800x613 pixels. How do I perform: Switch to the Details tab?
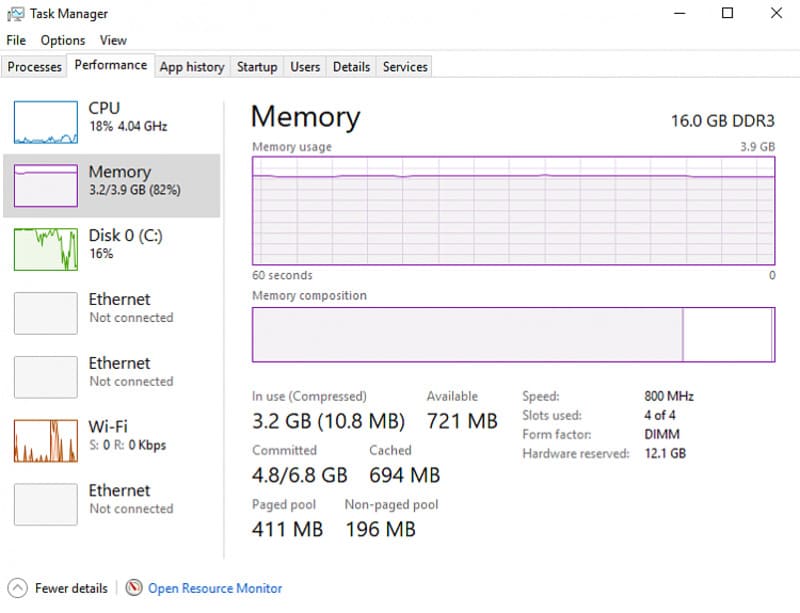click(x=352, y=67)
